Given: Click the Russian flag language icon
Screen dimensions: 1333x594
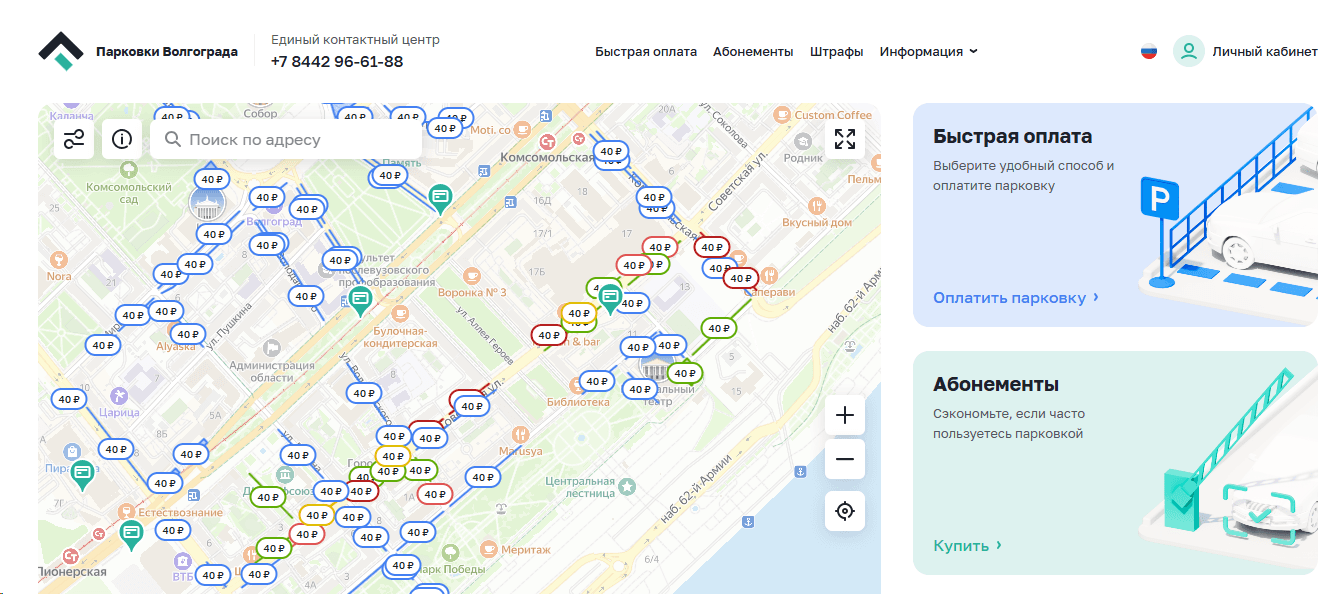Looking at the screenshot, I should click(1149, 52).
